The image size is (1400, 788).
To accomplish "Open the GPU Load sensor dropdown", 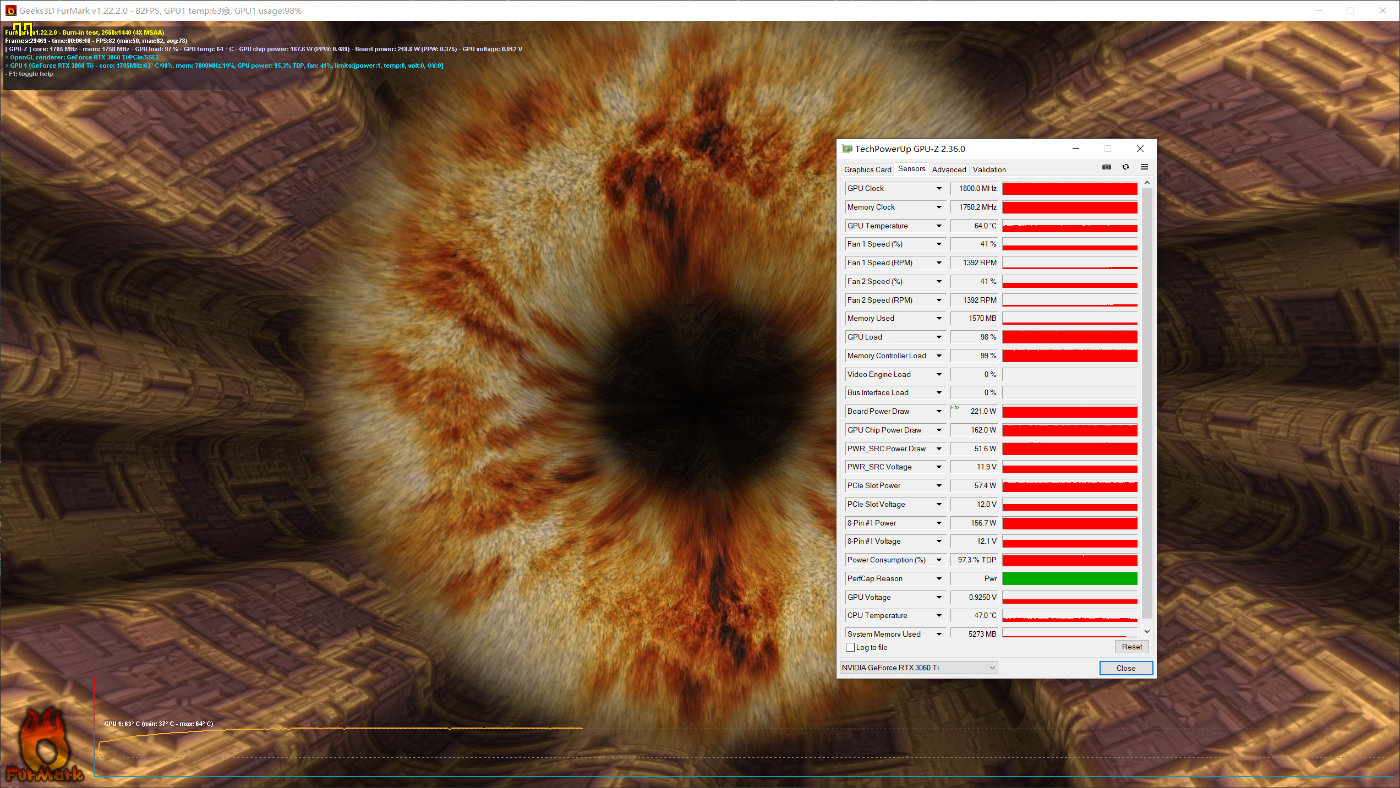I will [x=939, y=337].
